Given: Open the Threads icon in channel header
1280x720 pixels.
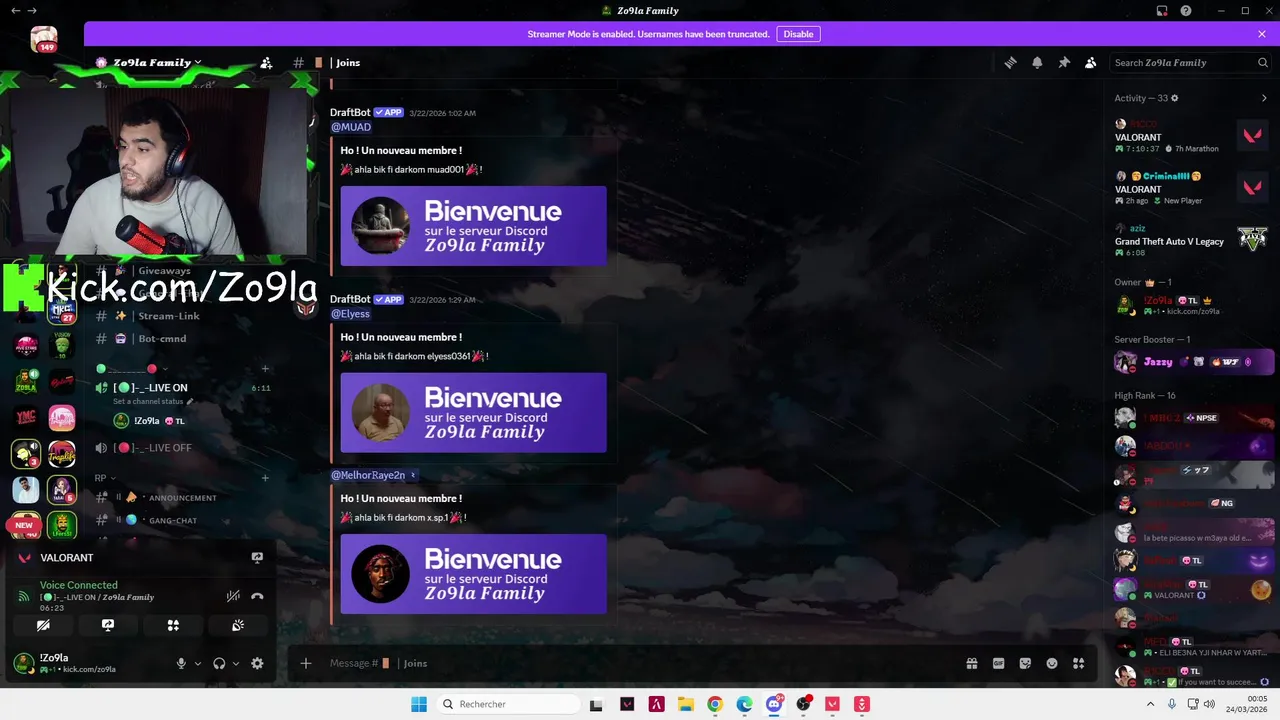Looking at the screenshot, I should click(x=1010, y=62).
